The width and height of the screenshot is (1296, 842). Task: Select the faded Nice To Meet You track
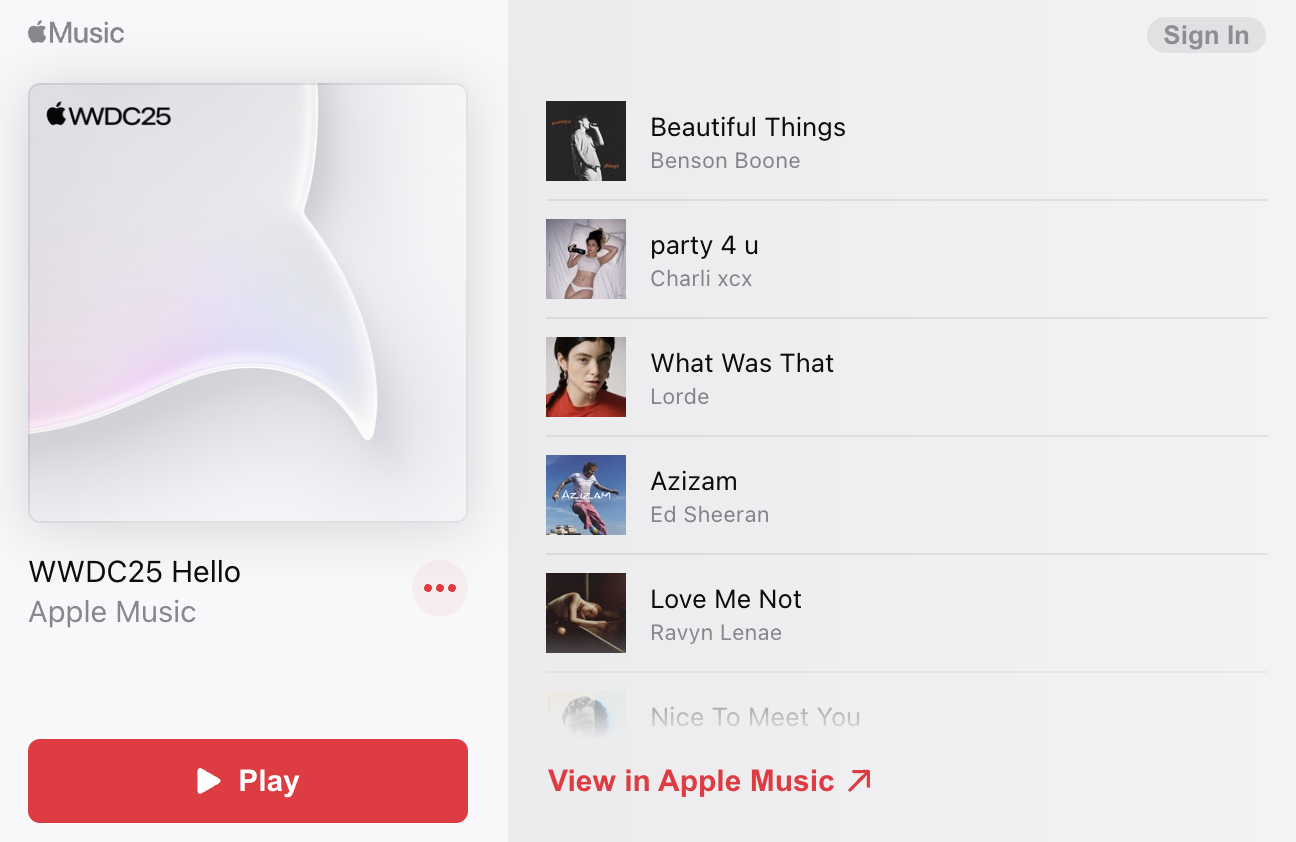907,713
